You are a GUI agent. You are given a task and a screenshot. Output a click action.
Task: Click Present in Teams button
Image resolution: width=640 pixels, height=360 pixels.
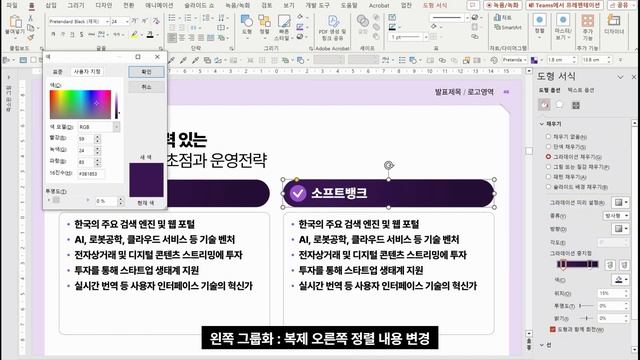(x=564, y=5)
